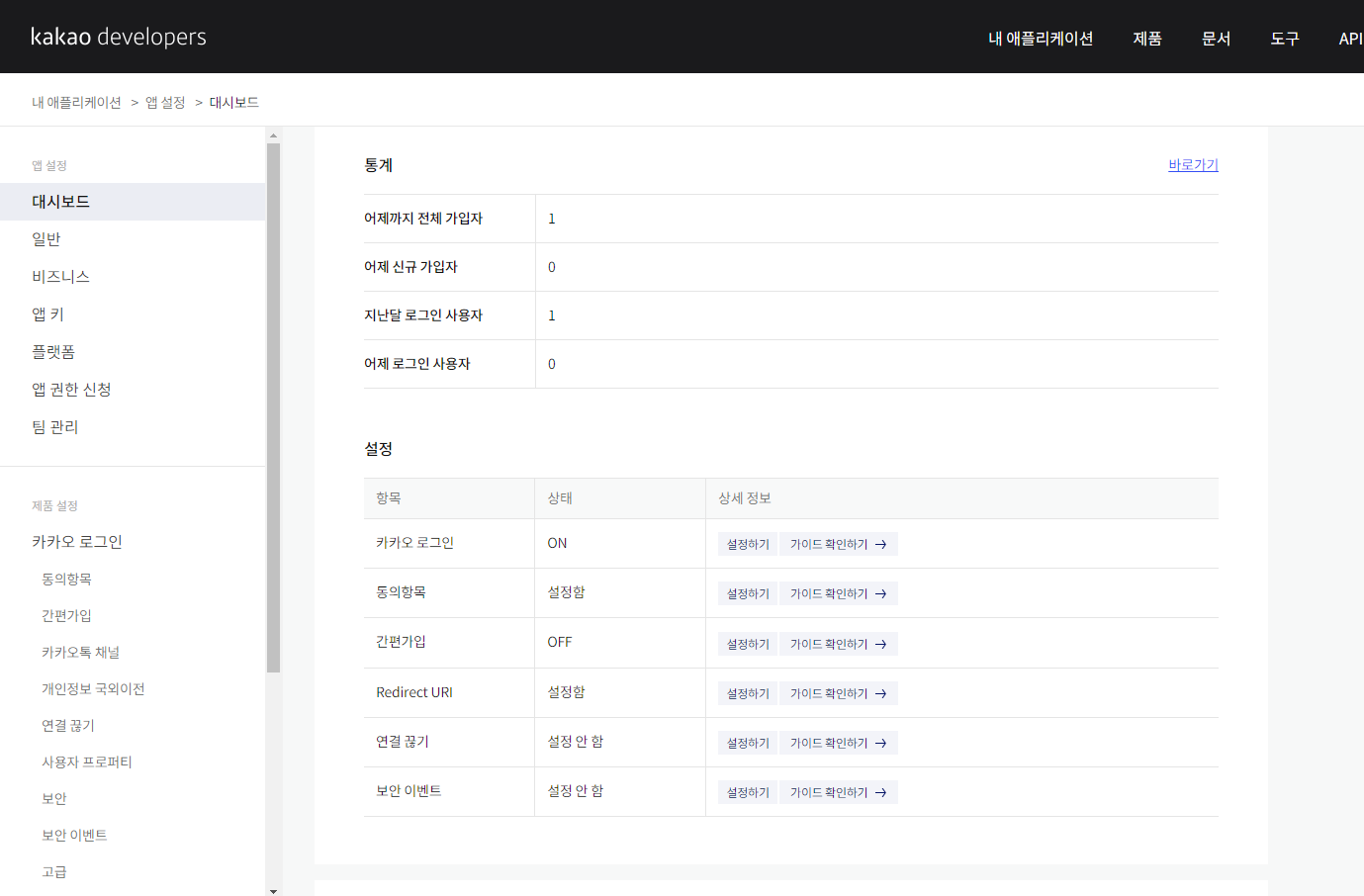Click the sidebar scrollbar thumb
Image resolution: width=1364 pixels, height=896 pixels.
pyautogui.click(x=273, y=407)
